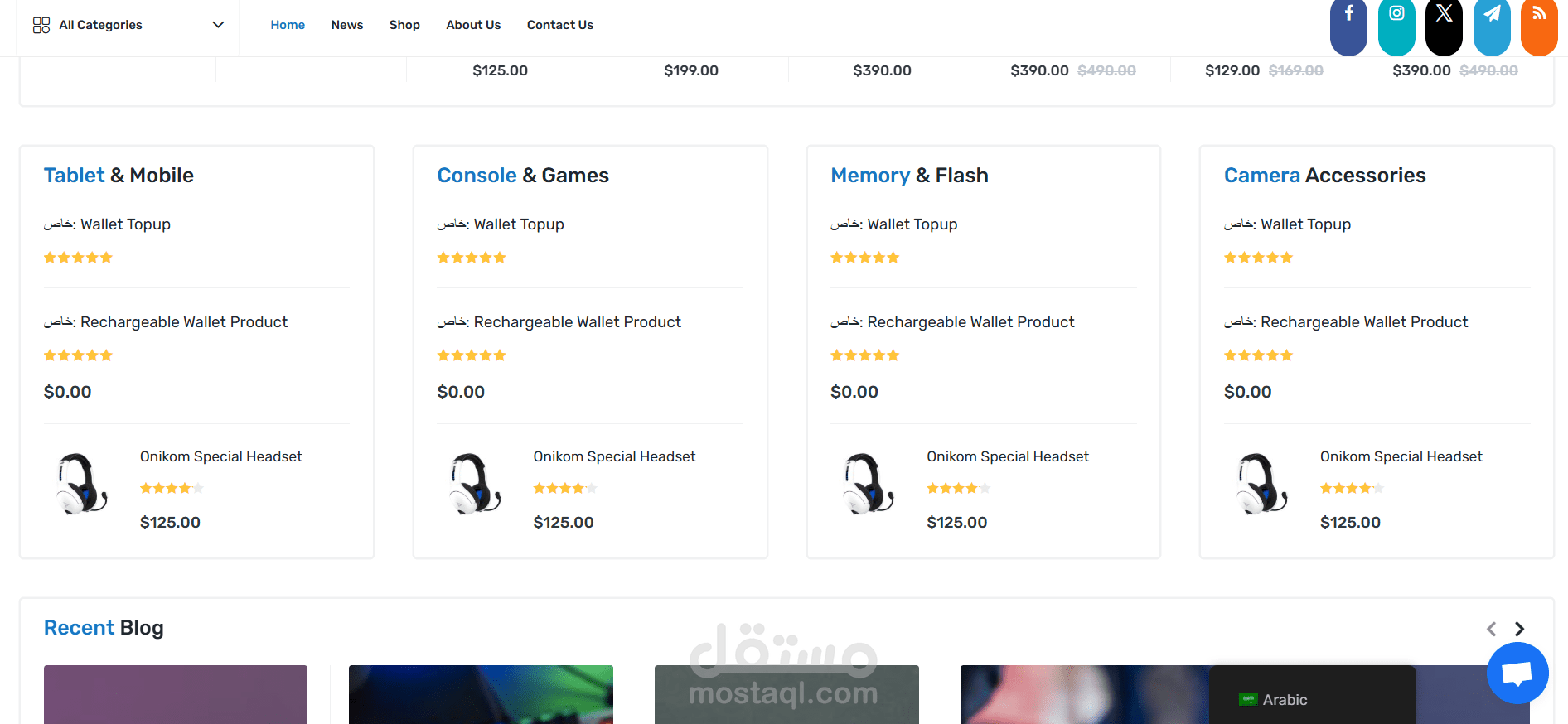This screenshot has height=724, width=1568.
Task: Open the News menu item
Action: [x=346, y=25]
